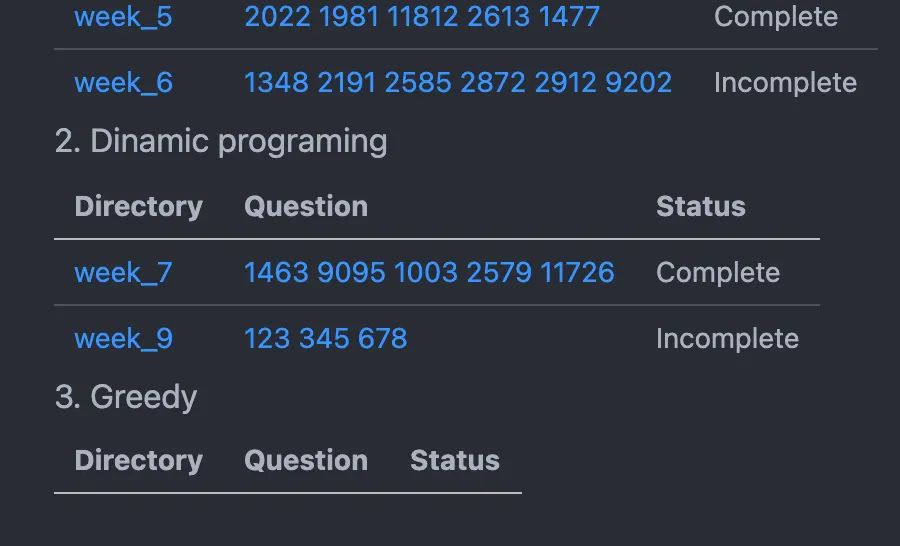
Task: Open question 9202 link
Action: point(638,83)
